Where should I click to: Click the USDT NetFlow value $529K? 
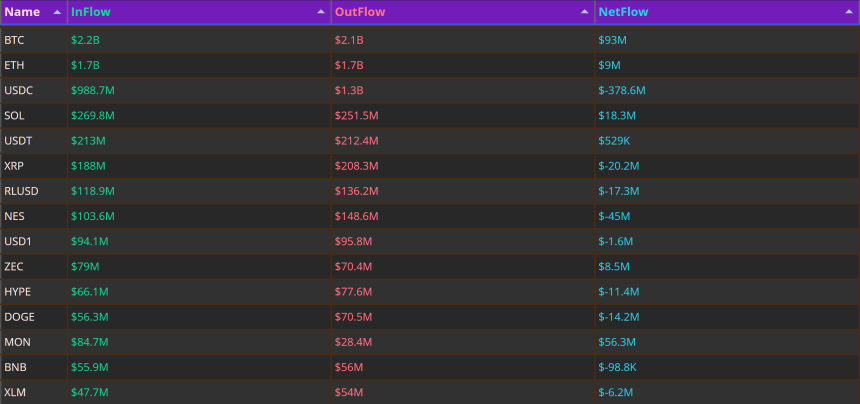[x=614, y=141]
